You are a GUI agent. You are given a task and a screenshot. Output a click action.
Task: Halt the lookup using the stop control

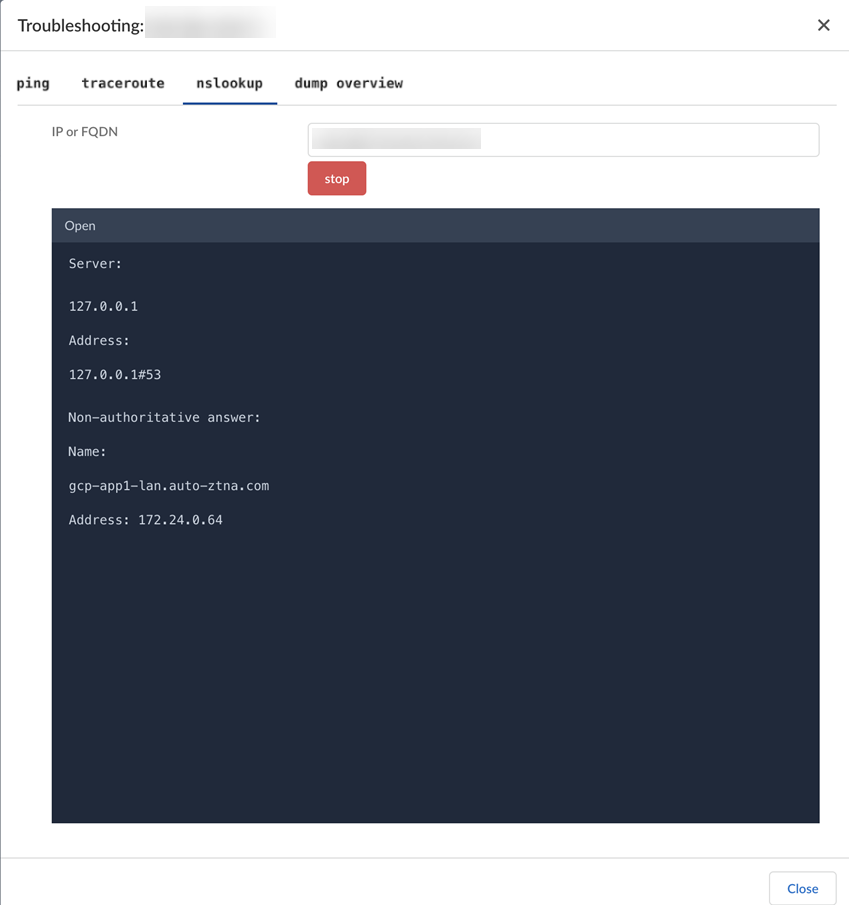click(x=336, y=178)
